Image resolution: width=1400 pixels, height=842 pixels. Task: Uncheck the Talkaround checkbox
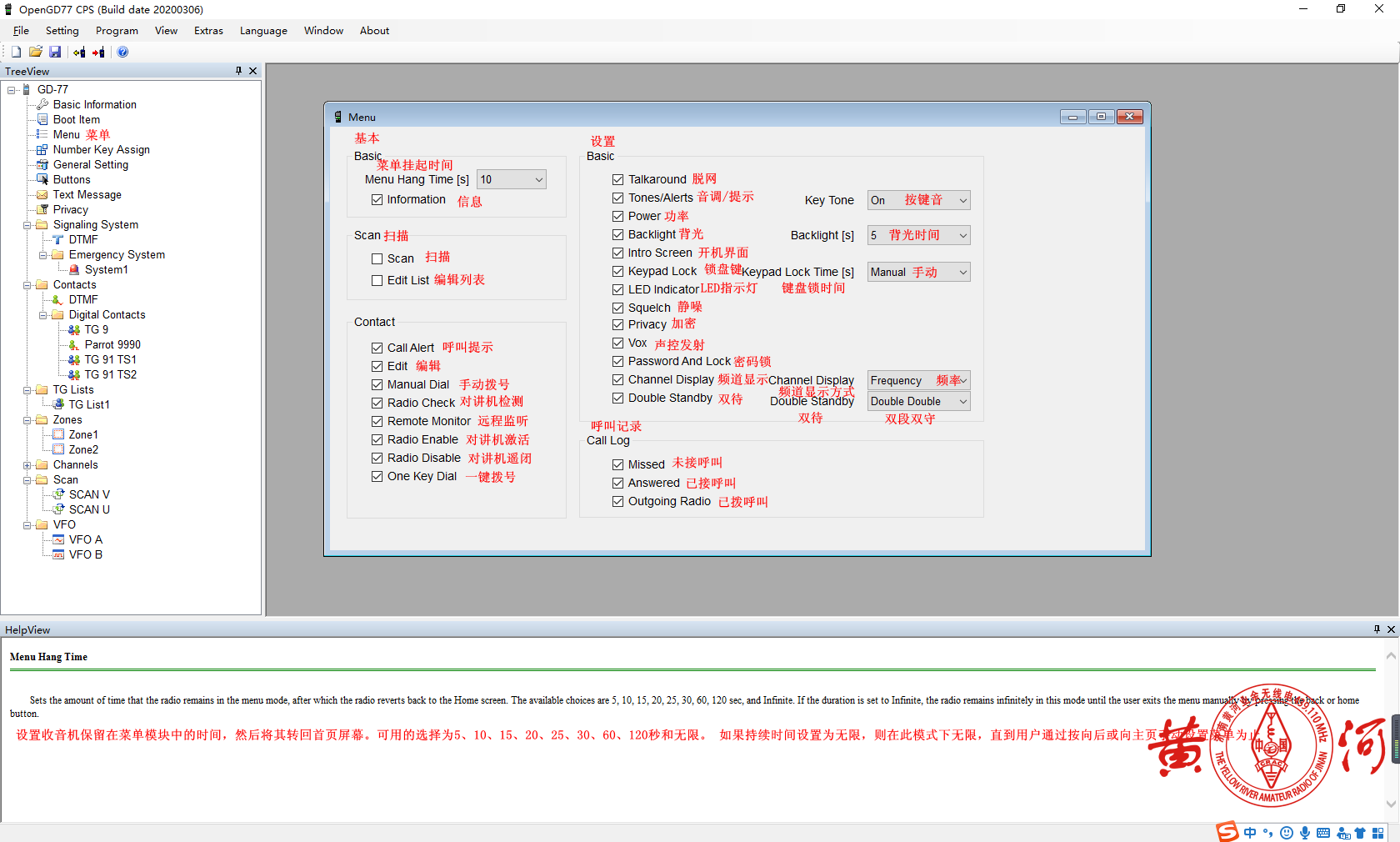click(x=617, y=179)
